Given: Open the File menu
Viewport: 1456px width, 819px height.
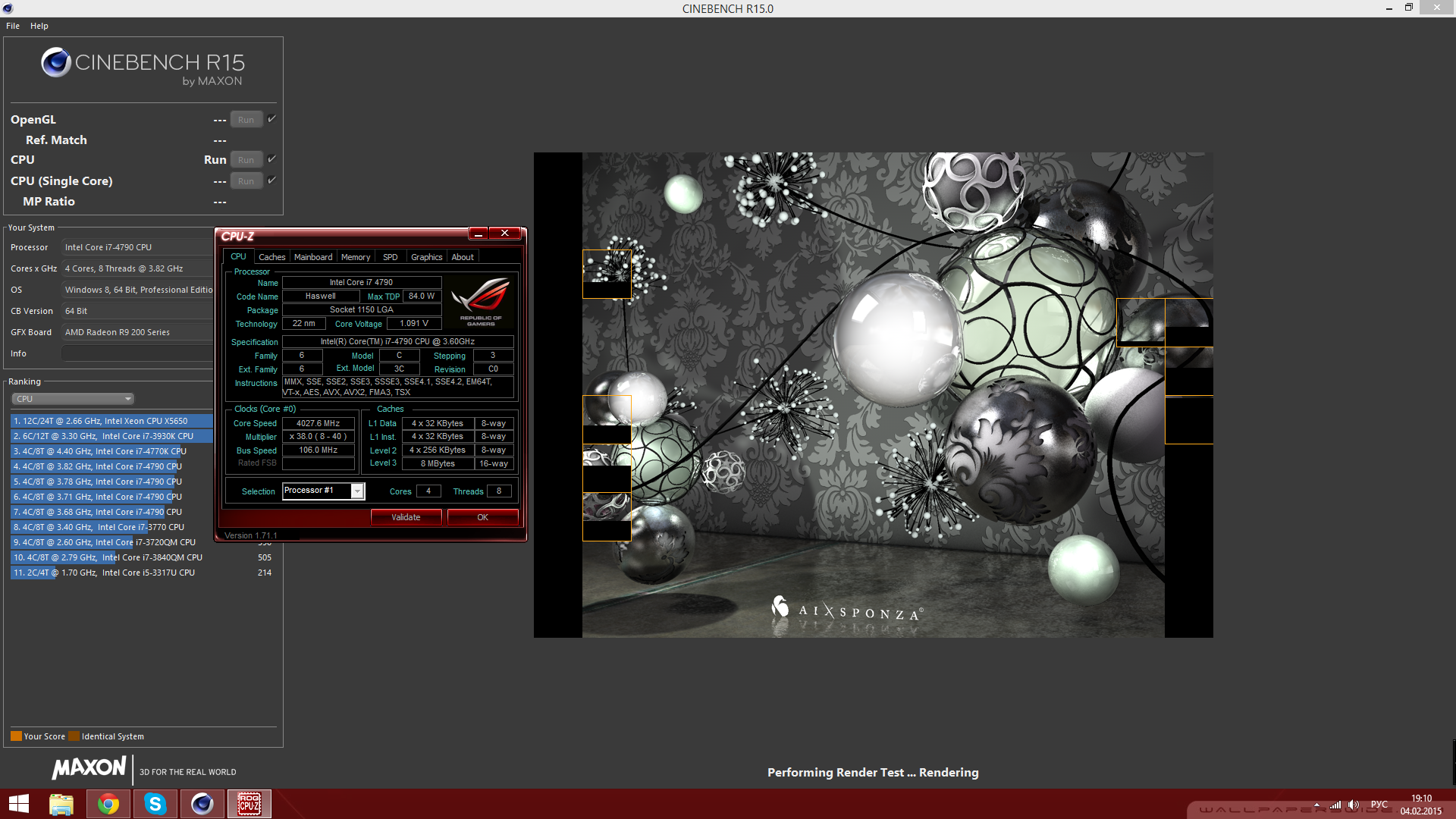Looking at the screenshot, I should 13,26.
